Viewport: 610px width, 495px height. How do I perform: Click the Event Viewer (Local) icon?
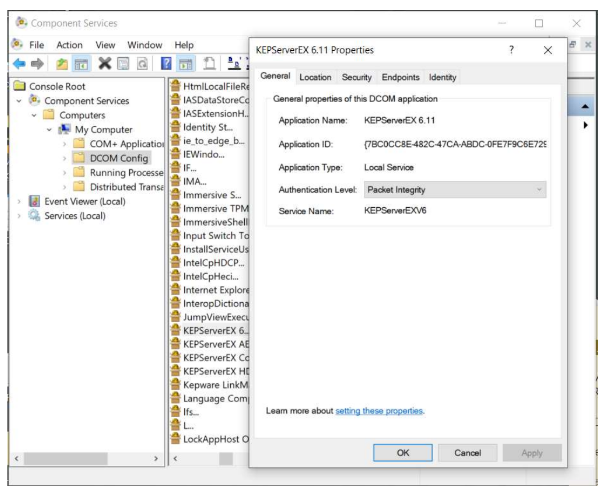34,201
